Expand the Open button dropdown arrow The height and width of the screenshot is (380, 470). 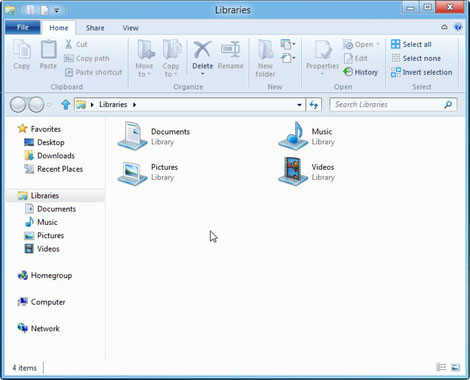click(x=378, y=44)
